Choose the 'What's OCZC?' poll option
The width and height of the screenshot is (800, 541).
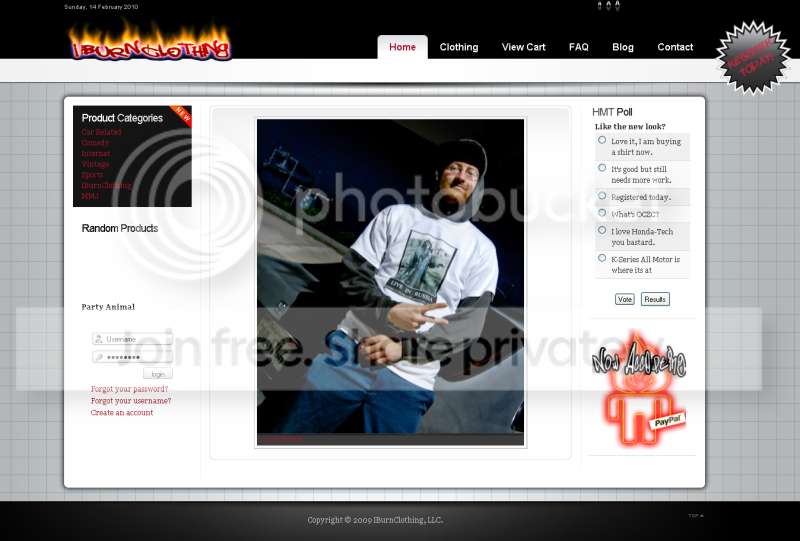(x=602, y=212)
